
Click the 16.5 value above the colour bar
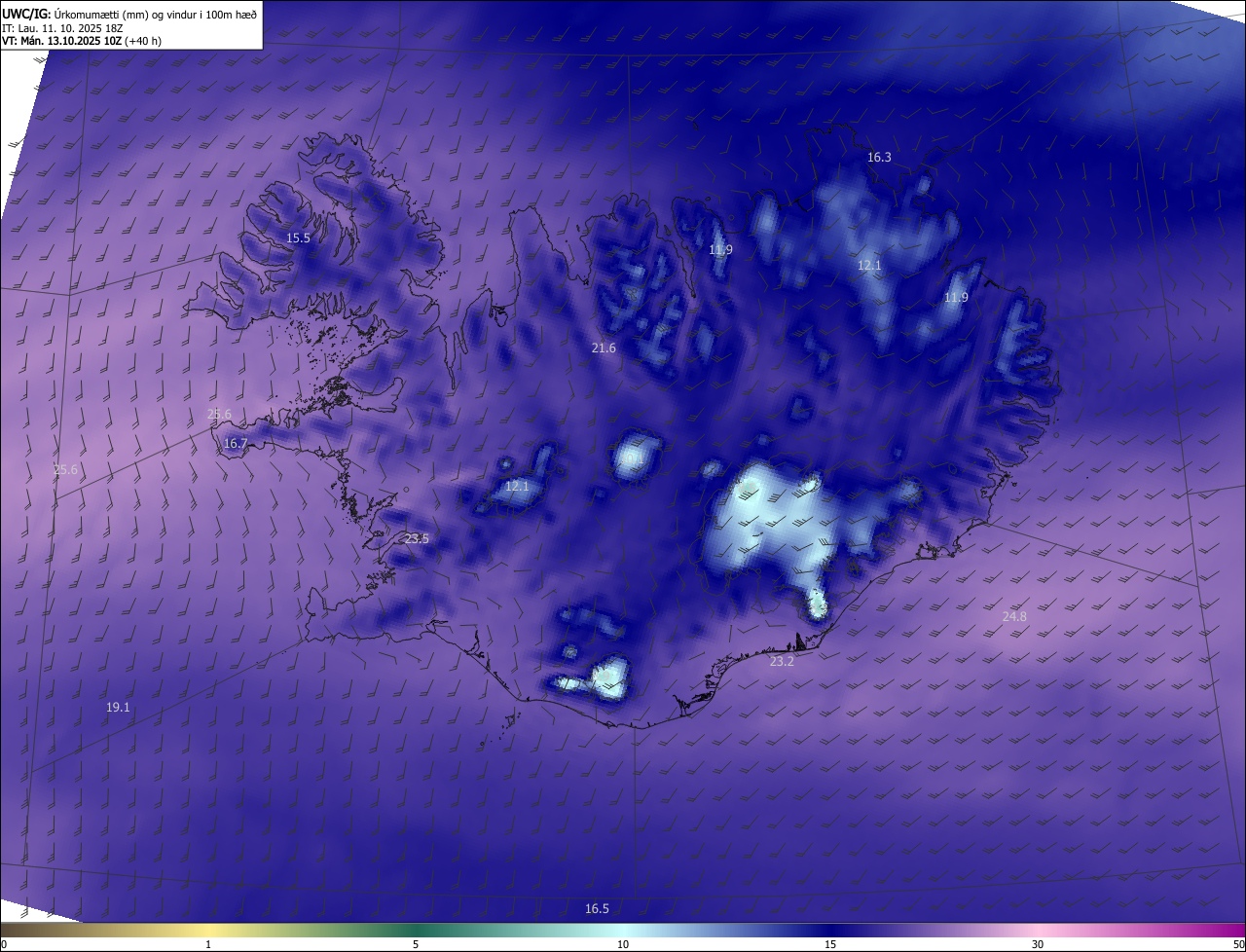tap(597, 909)
